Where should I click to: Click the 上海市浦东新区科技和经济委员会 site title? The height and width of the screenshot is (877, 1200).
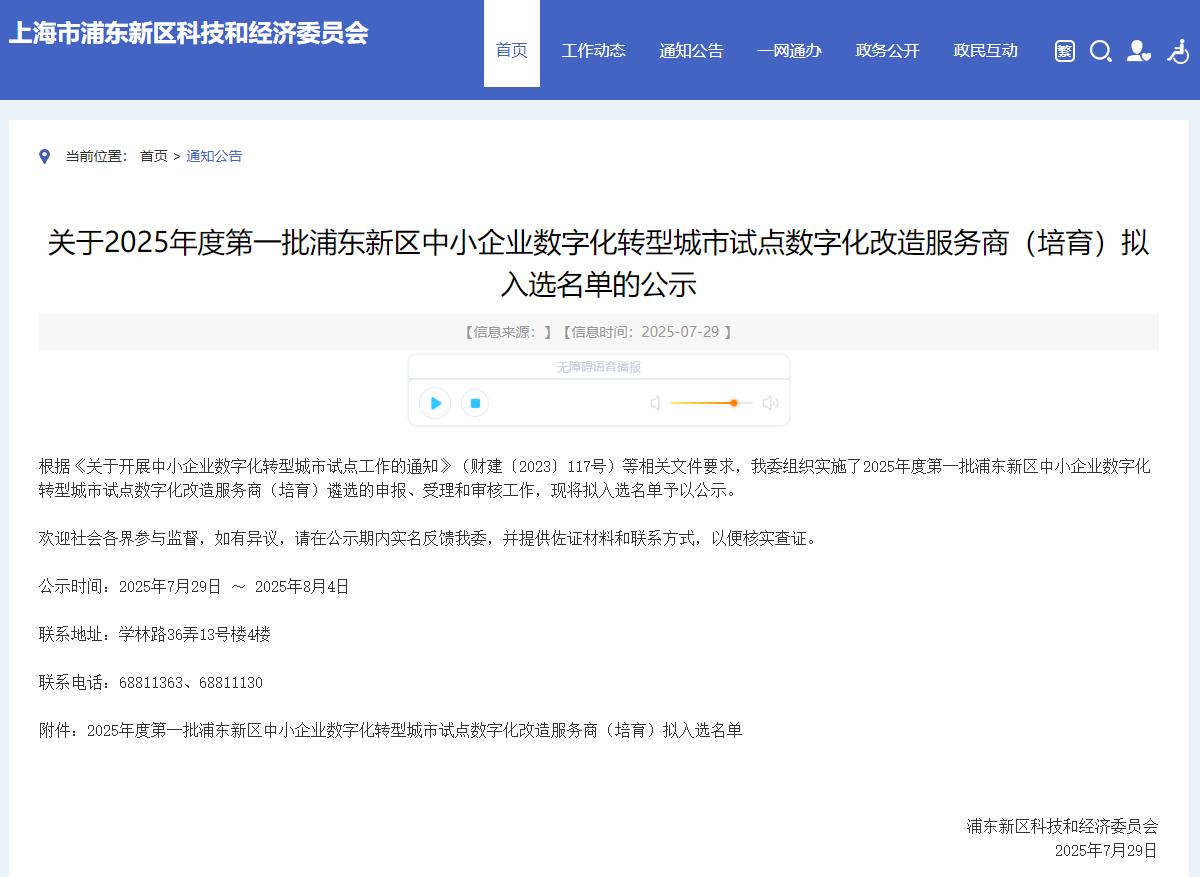[x=188, y=33]
